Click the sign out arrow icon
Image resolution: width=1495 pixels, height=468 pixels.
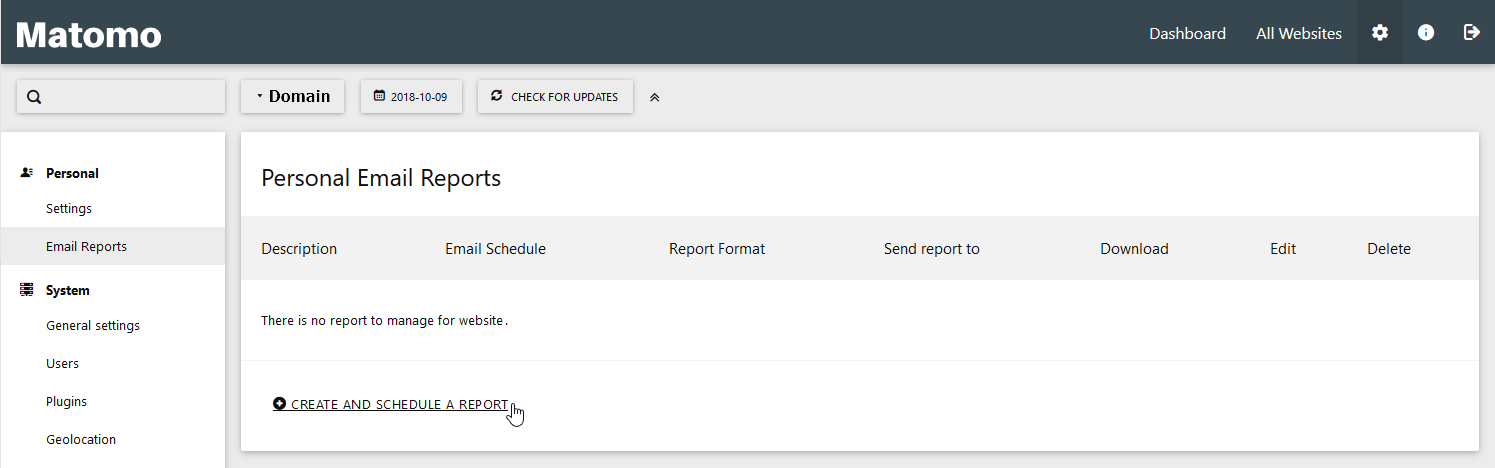click(x=1471, y=33)
